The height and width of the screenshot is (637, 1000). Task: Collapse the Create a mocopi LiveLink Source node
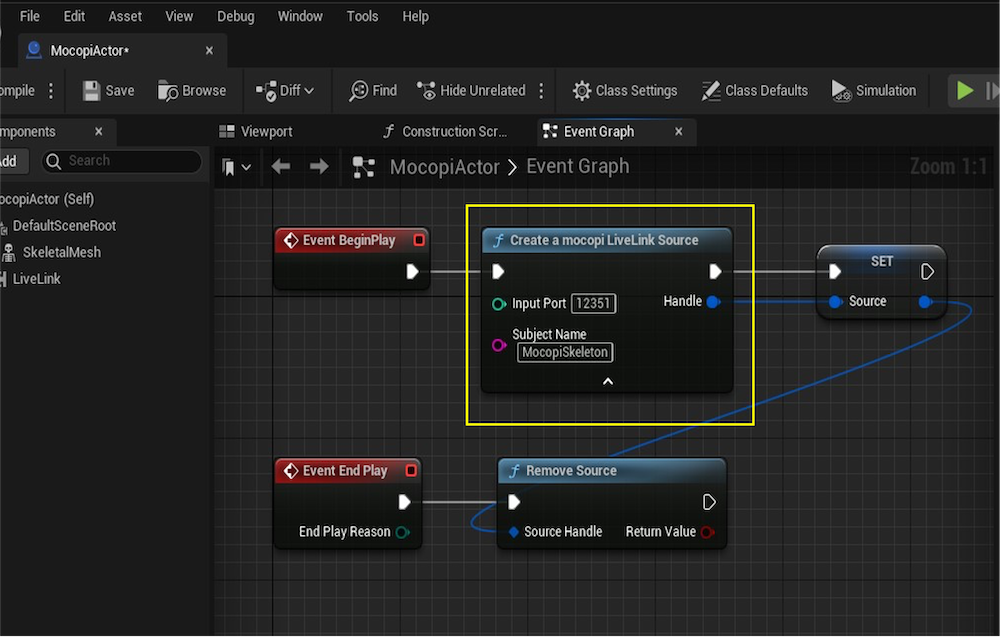pos(607,381)
